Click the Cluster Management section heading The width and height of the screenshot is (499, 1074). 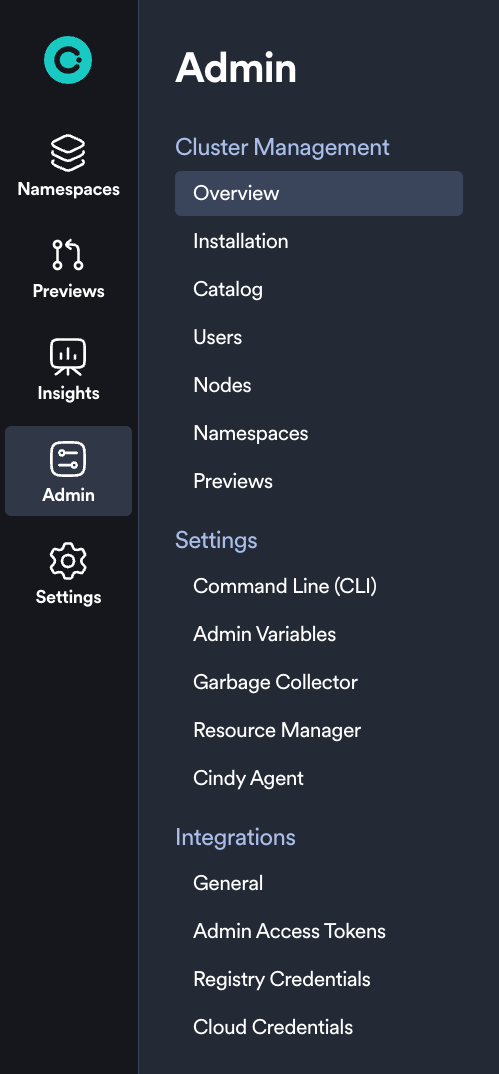282,147
